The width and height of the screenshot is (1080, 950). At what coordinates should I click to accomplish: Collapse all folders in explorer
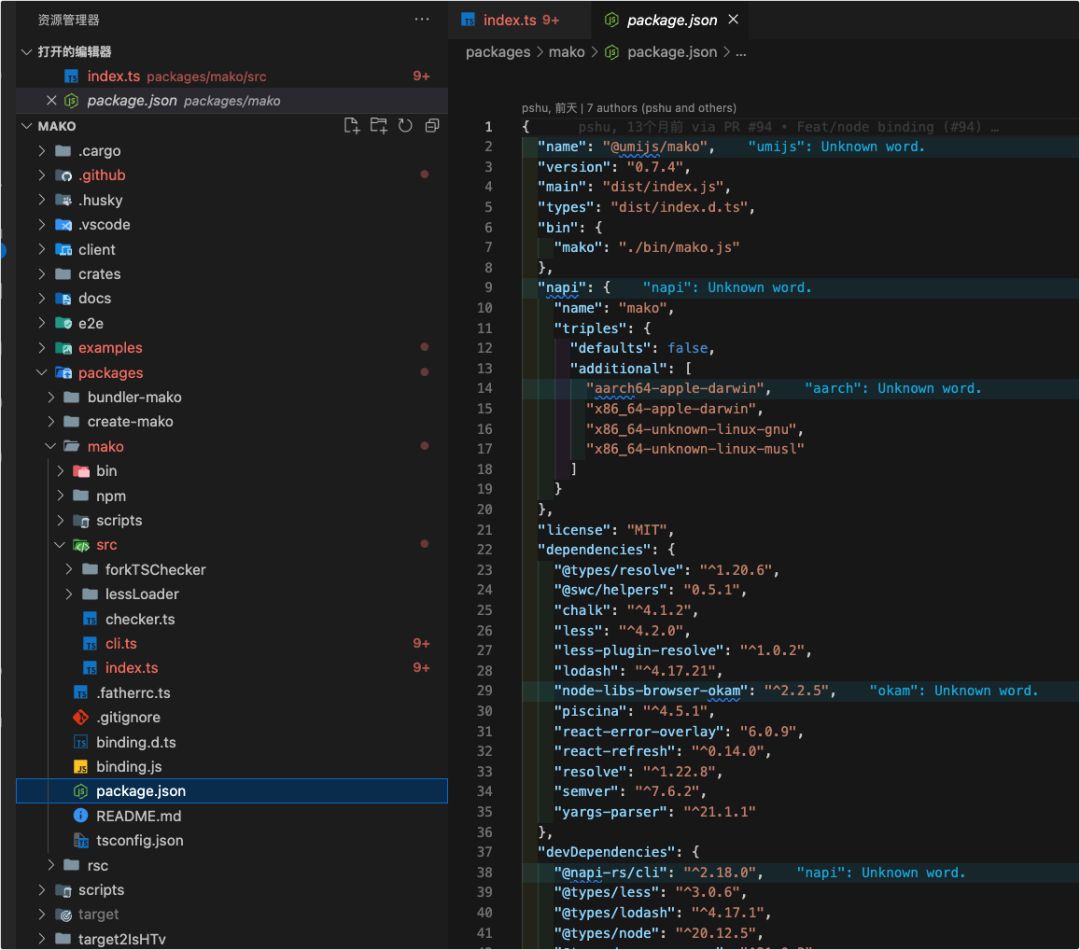tap(432, 125)
